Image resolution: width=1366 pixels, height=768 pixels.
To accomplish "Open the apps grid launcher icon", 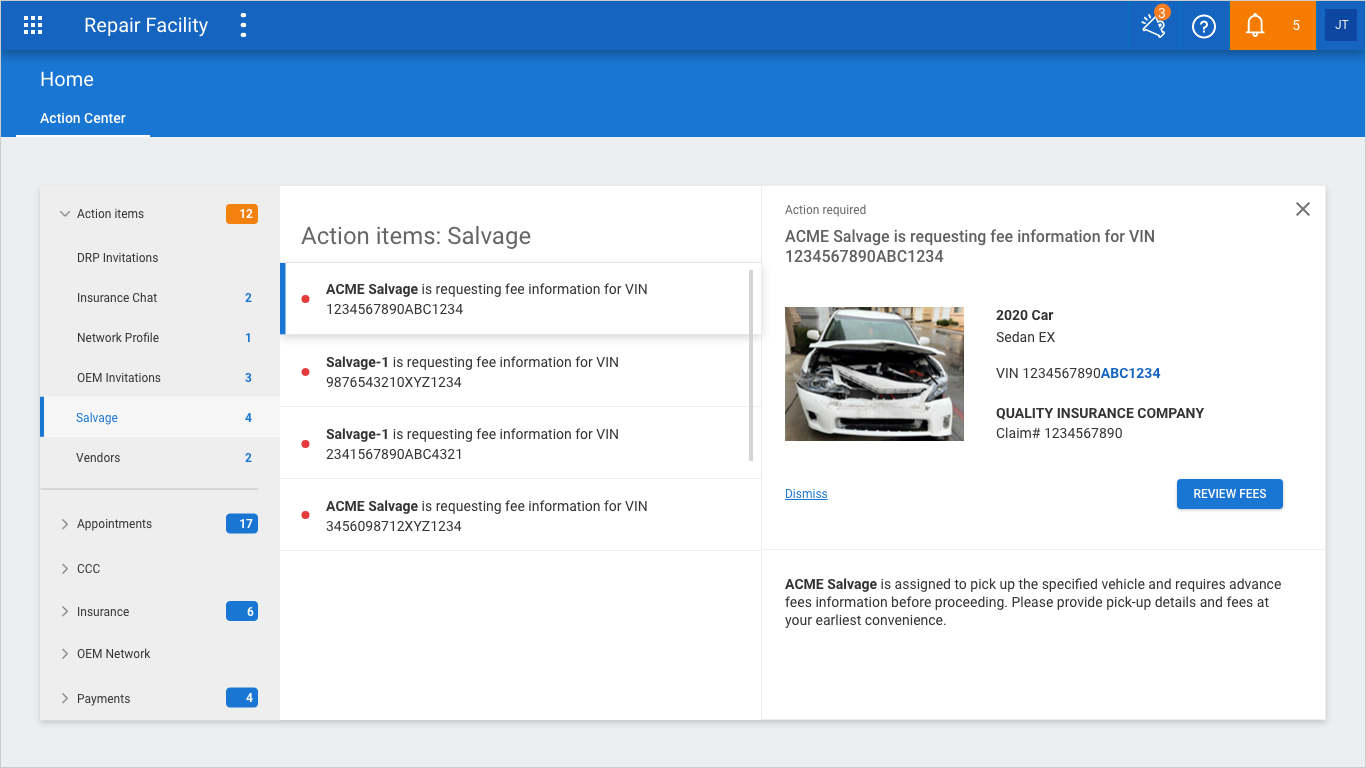I will tap(33, 26).
